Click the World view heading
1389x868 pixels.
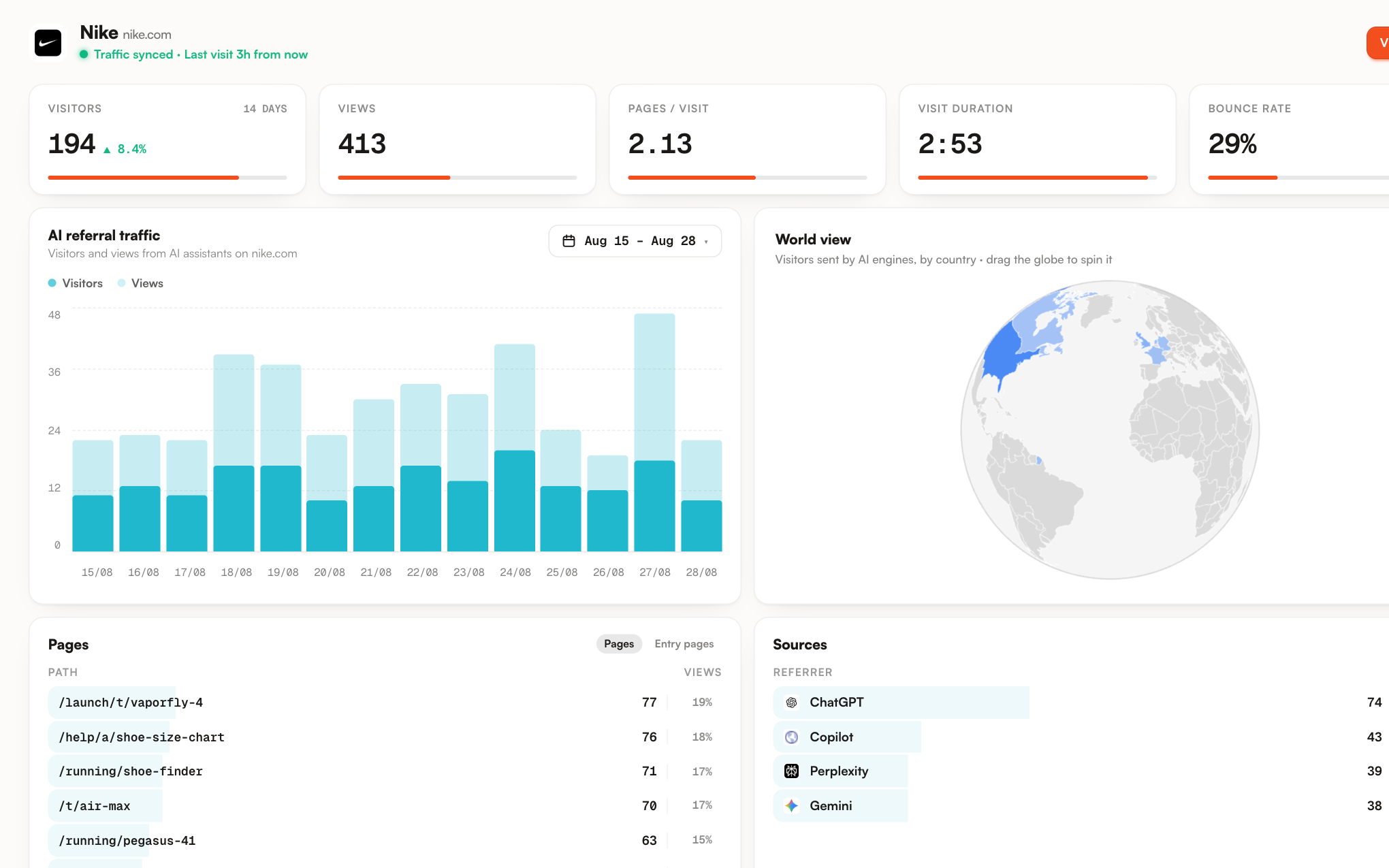[x=813, y=240]
